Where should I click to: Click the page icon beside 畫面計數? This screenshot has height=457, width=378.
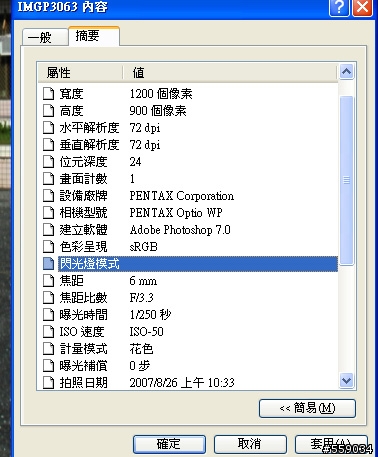tap(48, 179)
